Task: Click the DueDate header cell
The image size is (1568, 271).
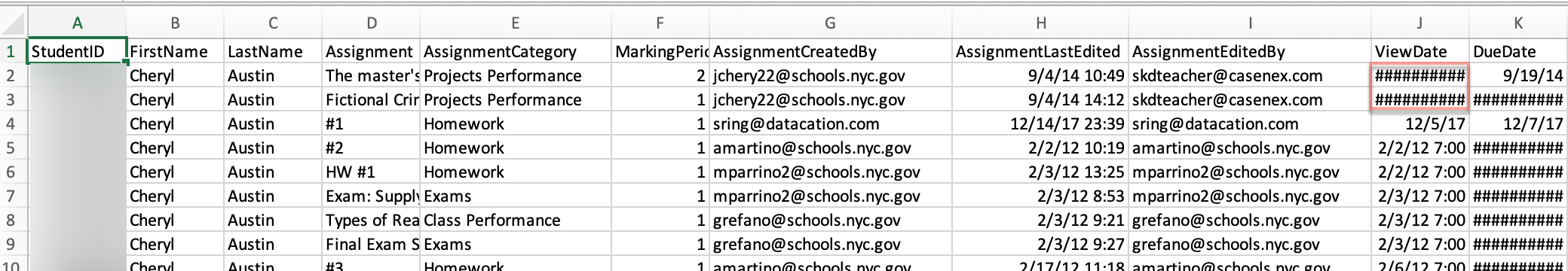Action: click(1518, 51)
